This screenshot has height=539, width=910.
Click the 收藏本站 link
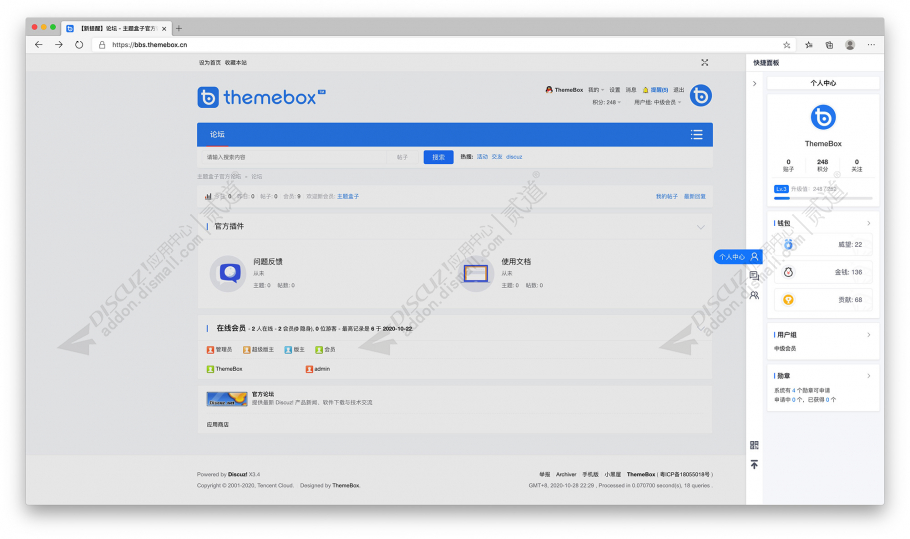pyautogui.click(x=236, y=63)
